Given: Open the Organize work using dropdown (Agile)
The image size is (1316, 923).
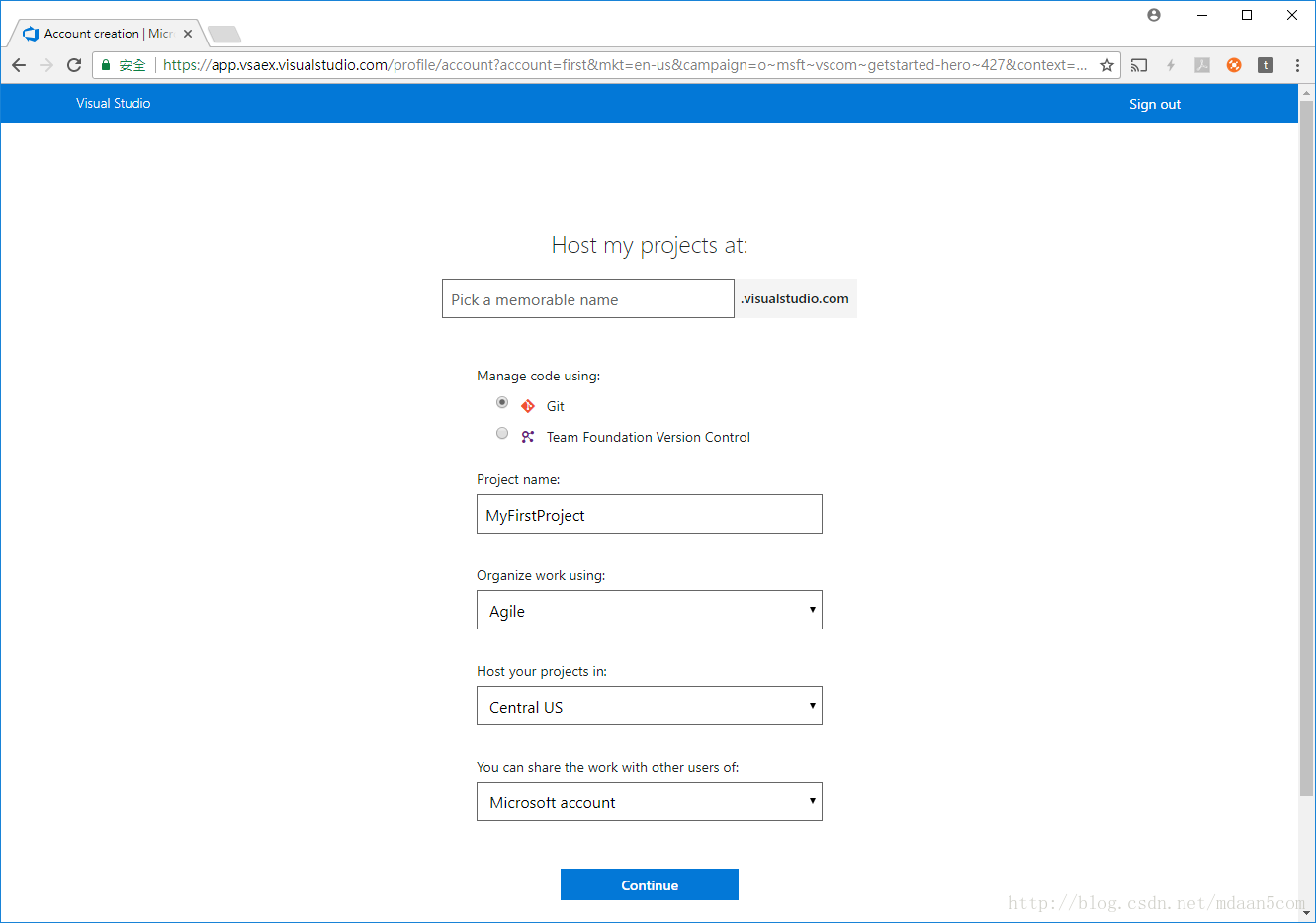Looking at the screenshot, I should (650, 610).
